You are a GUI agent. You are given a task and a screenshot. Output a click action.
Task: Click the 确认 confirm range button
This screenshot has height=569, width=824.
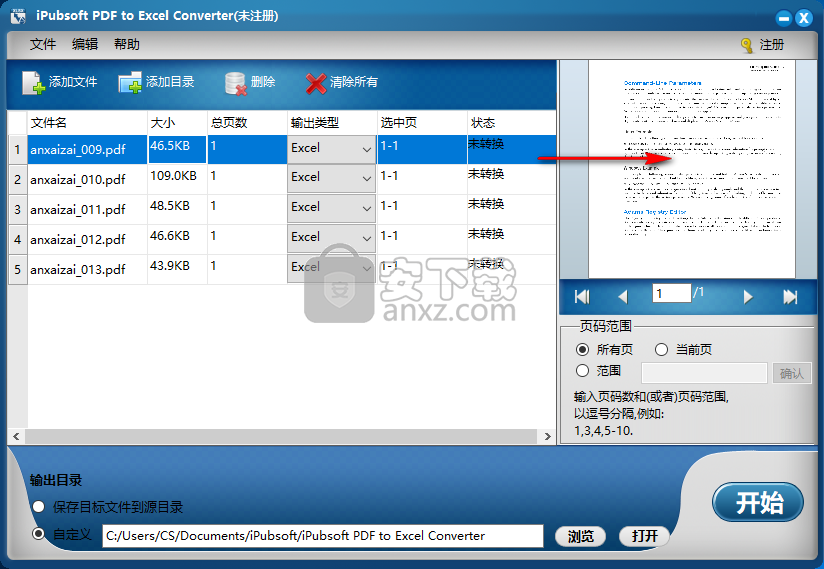[x=792, y=373]
